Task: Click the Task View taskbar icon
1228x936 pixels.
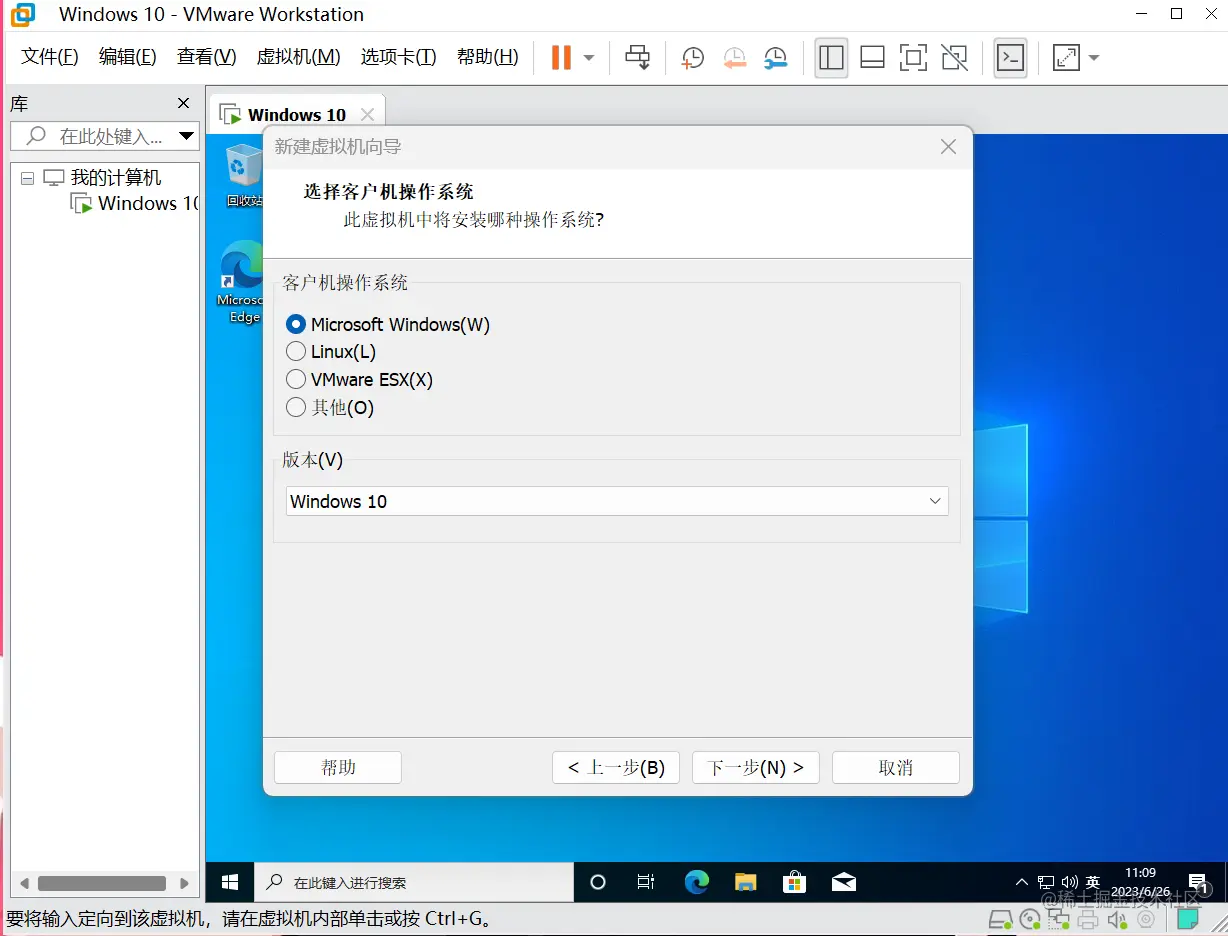Action: click(646, 882)
